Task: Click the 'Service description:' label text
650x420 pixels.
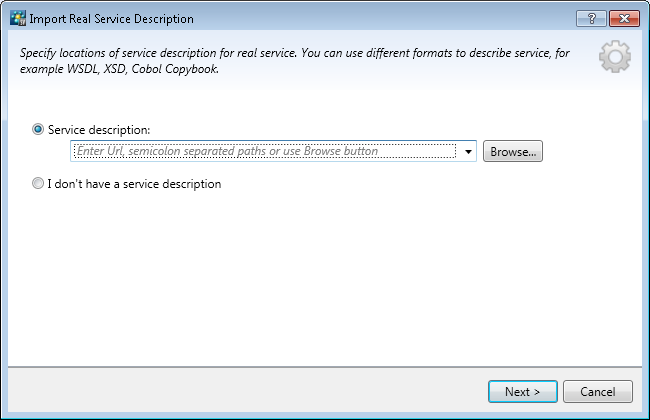Action: click(x=99, y=130)
